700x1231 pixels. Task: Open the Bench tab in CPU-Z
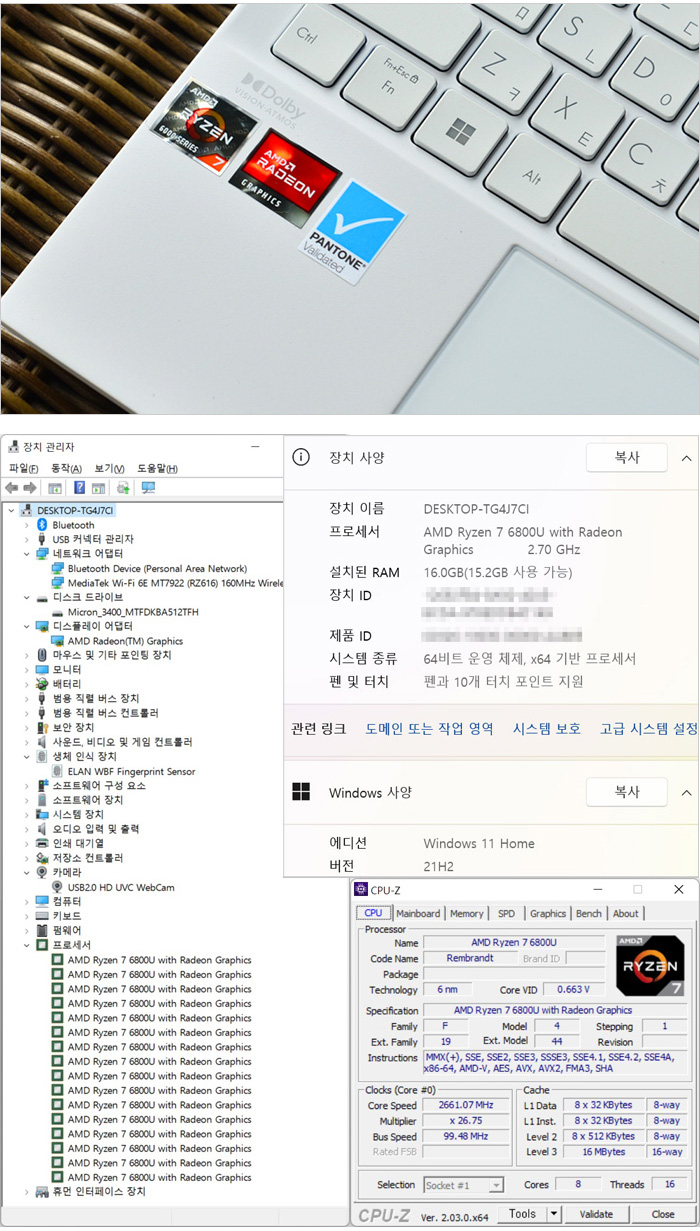589,913
